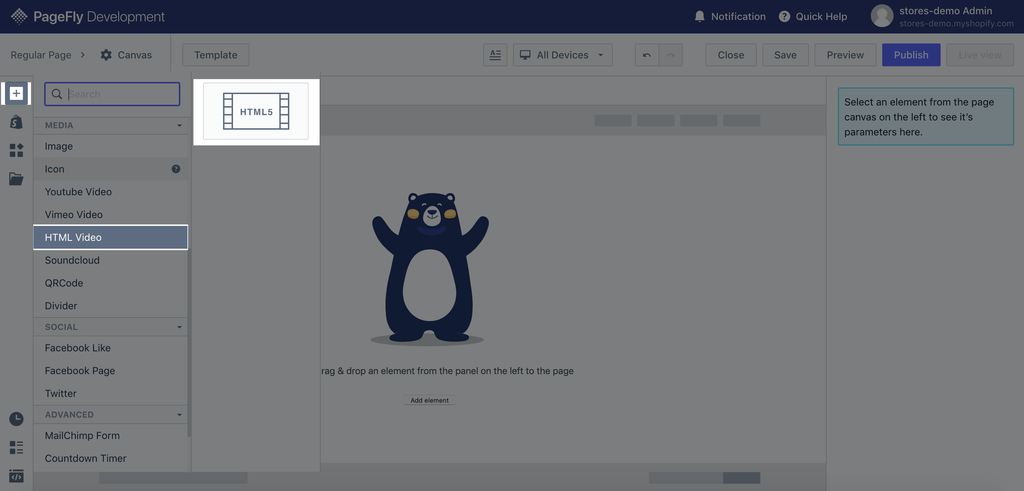Click the help icon next to Icon item
The height and width of the screenshot is (491, 1024).
click(x=176, y=169)
